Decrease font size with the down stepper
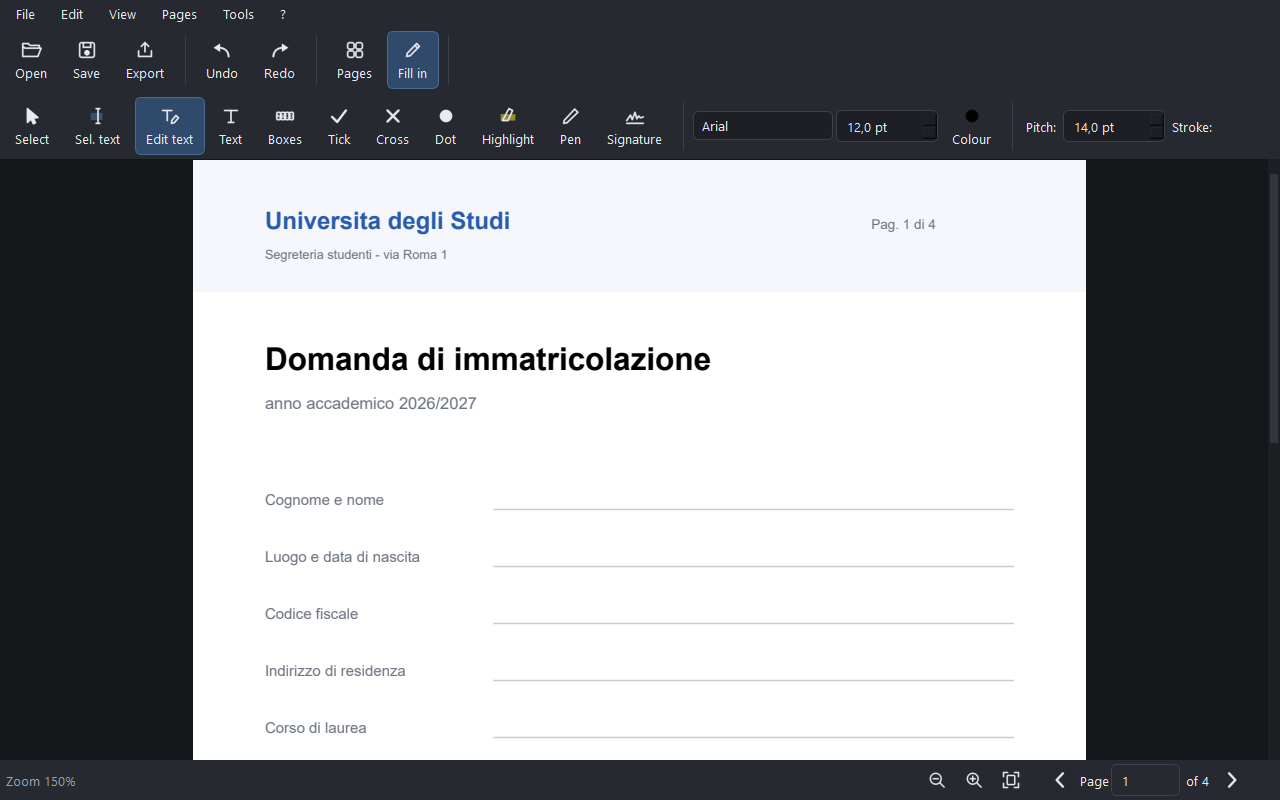The image size is (1280, 800). click(930, 134)
